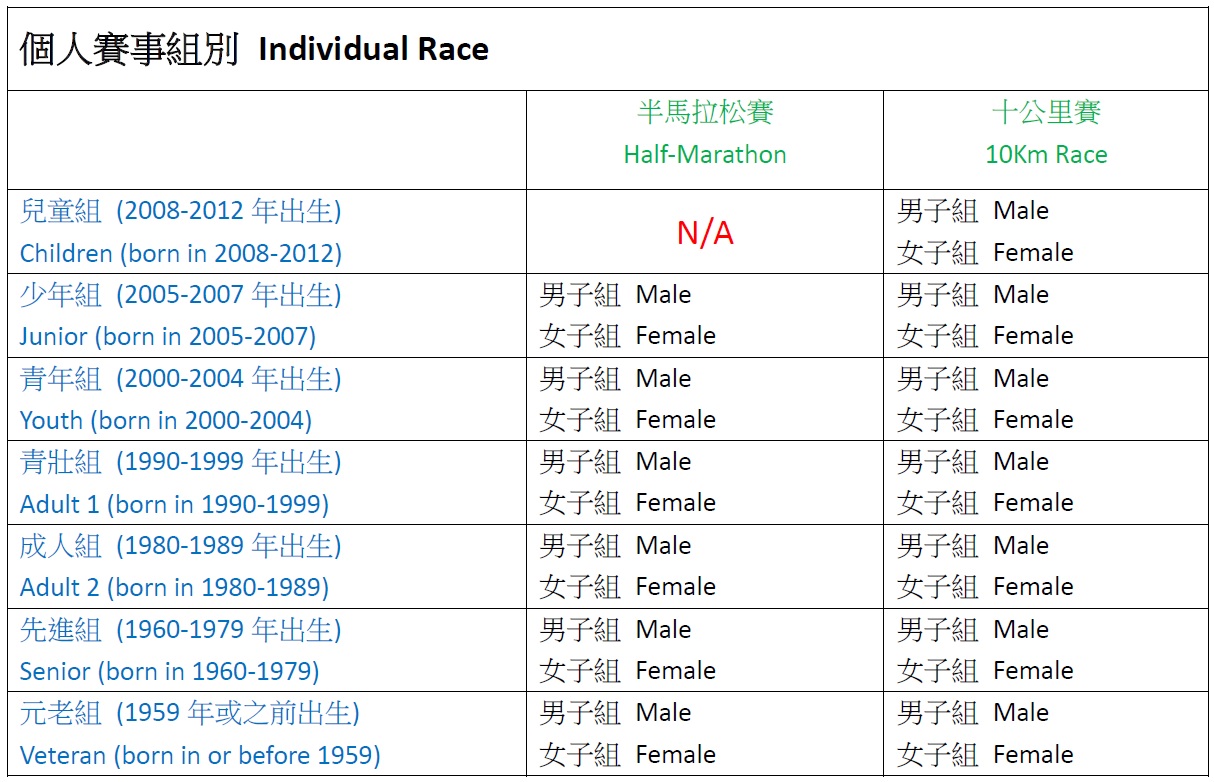The image size is (1214, 782).
Task: Click Male in Youth Half-Marathon cell
Action: [x=663, y=379]
